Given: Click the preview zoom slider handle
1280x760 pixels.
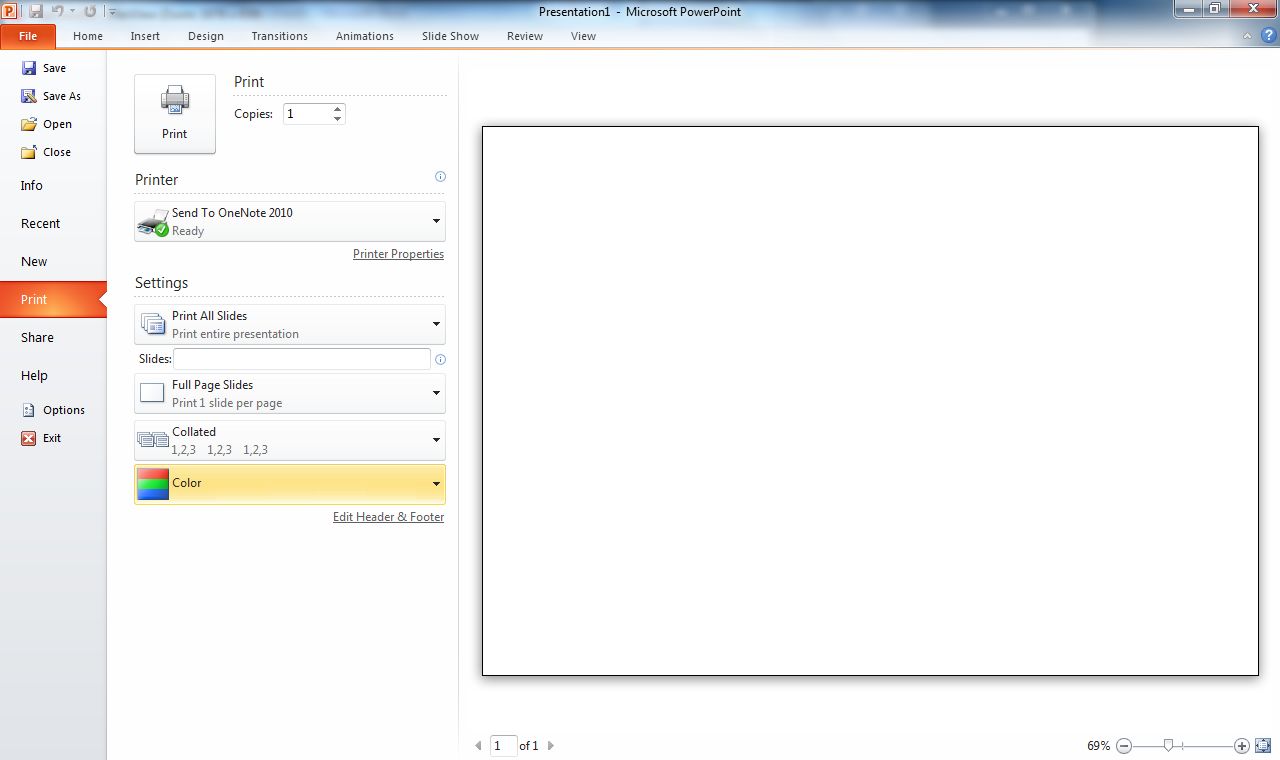Looking at the screenshot, I should click(x=1168, y=746).
